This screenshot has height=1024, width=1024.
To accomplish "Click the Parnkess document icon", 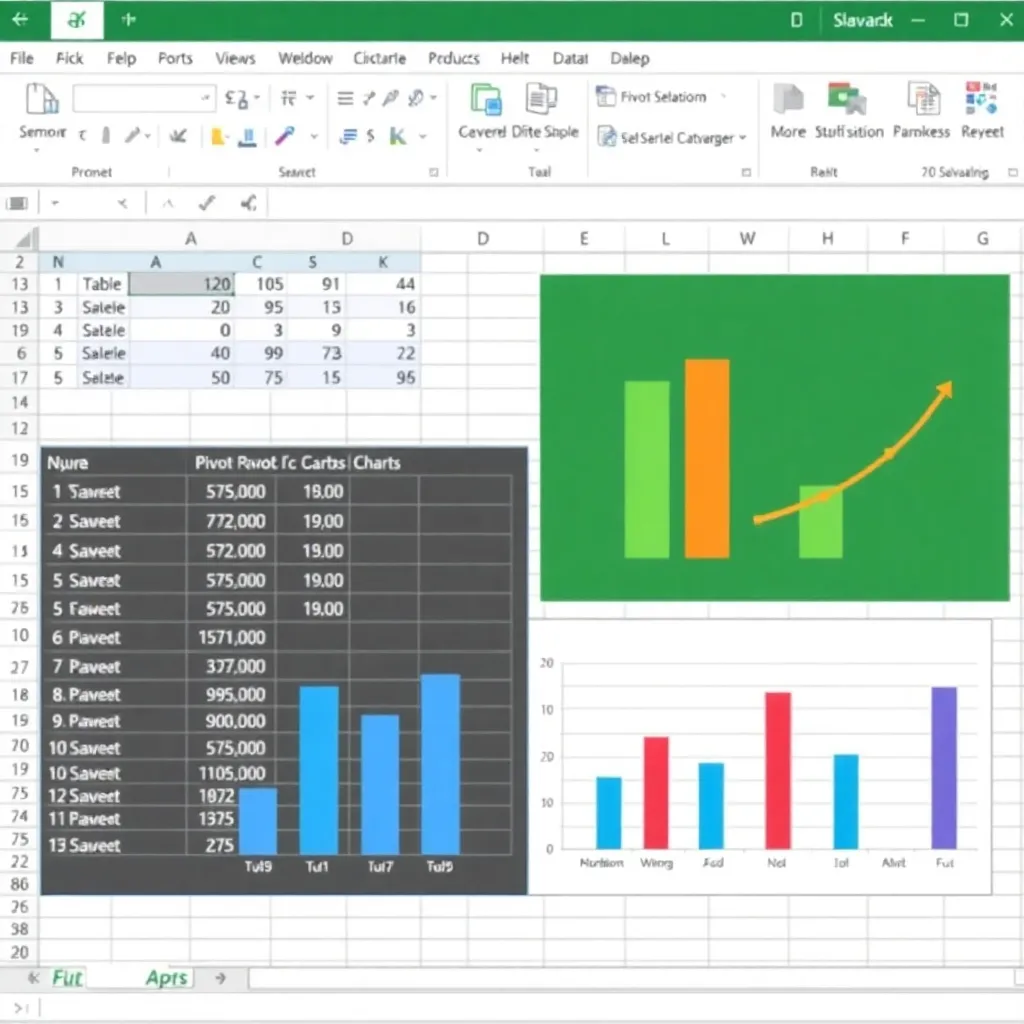I will pos(922,100).
